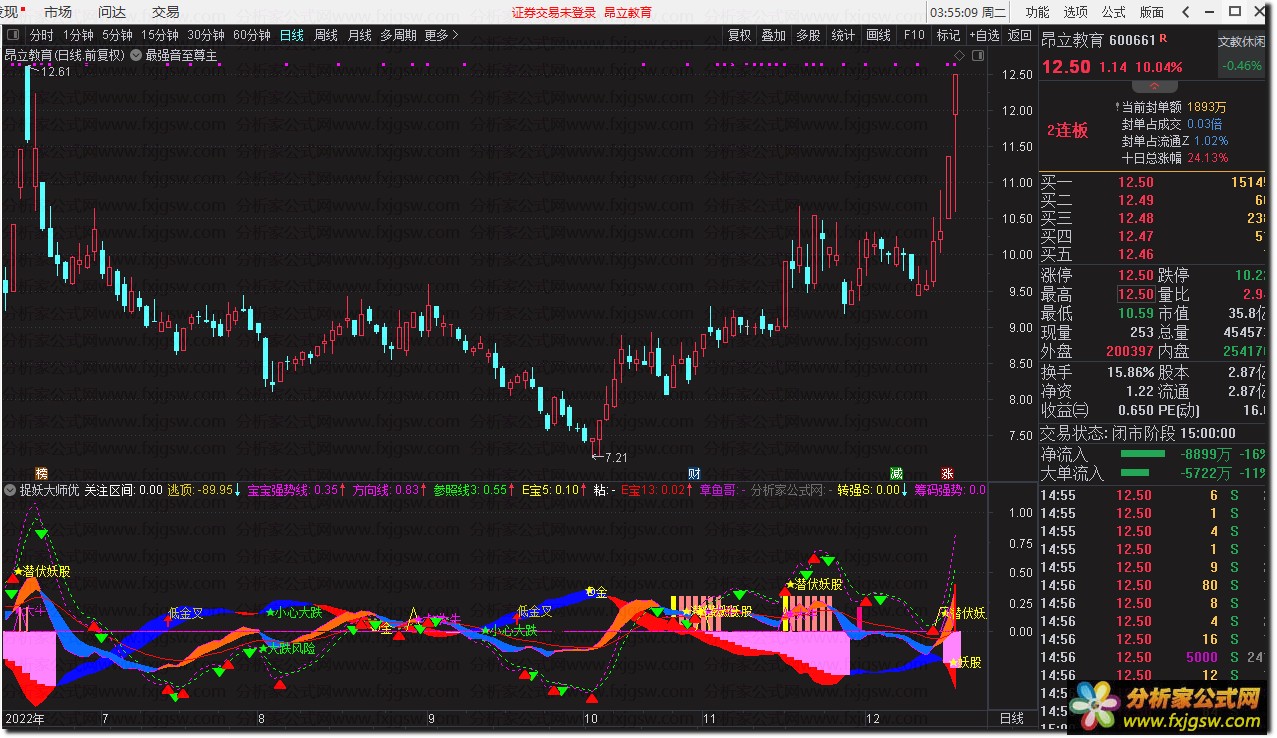
Task: Click the 画线 drawing tools button
Action: click(x=878, y=35)
